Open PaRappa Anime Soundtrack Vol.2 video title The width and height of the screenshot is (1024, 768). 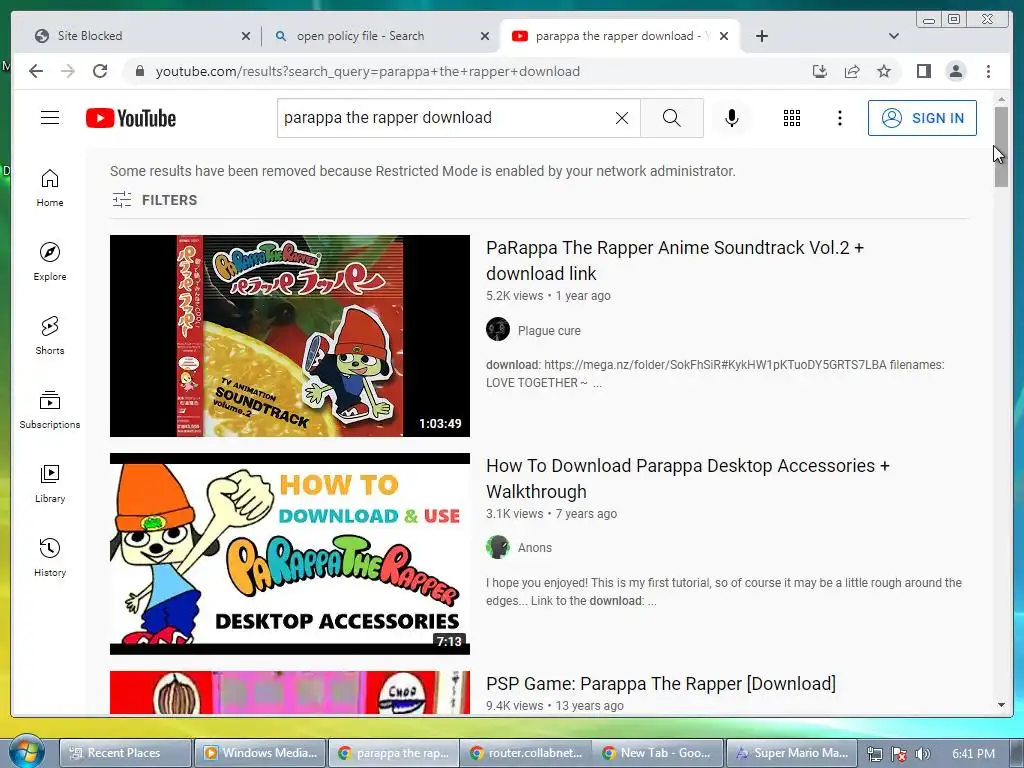tap(675, 261)
